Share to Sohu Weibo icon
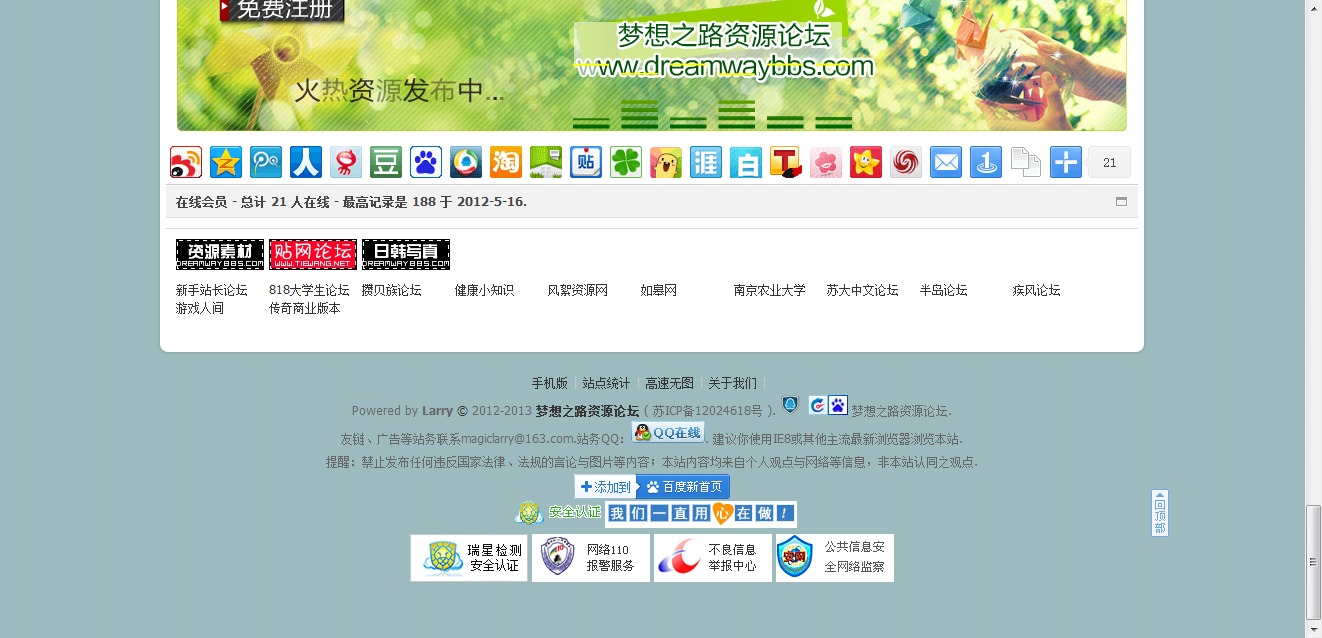Viewport: 1322px width, 638px height. tap(346, 162)
